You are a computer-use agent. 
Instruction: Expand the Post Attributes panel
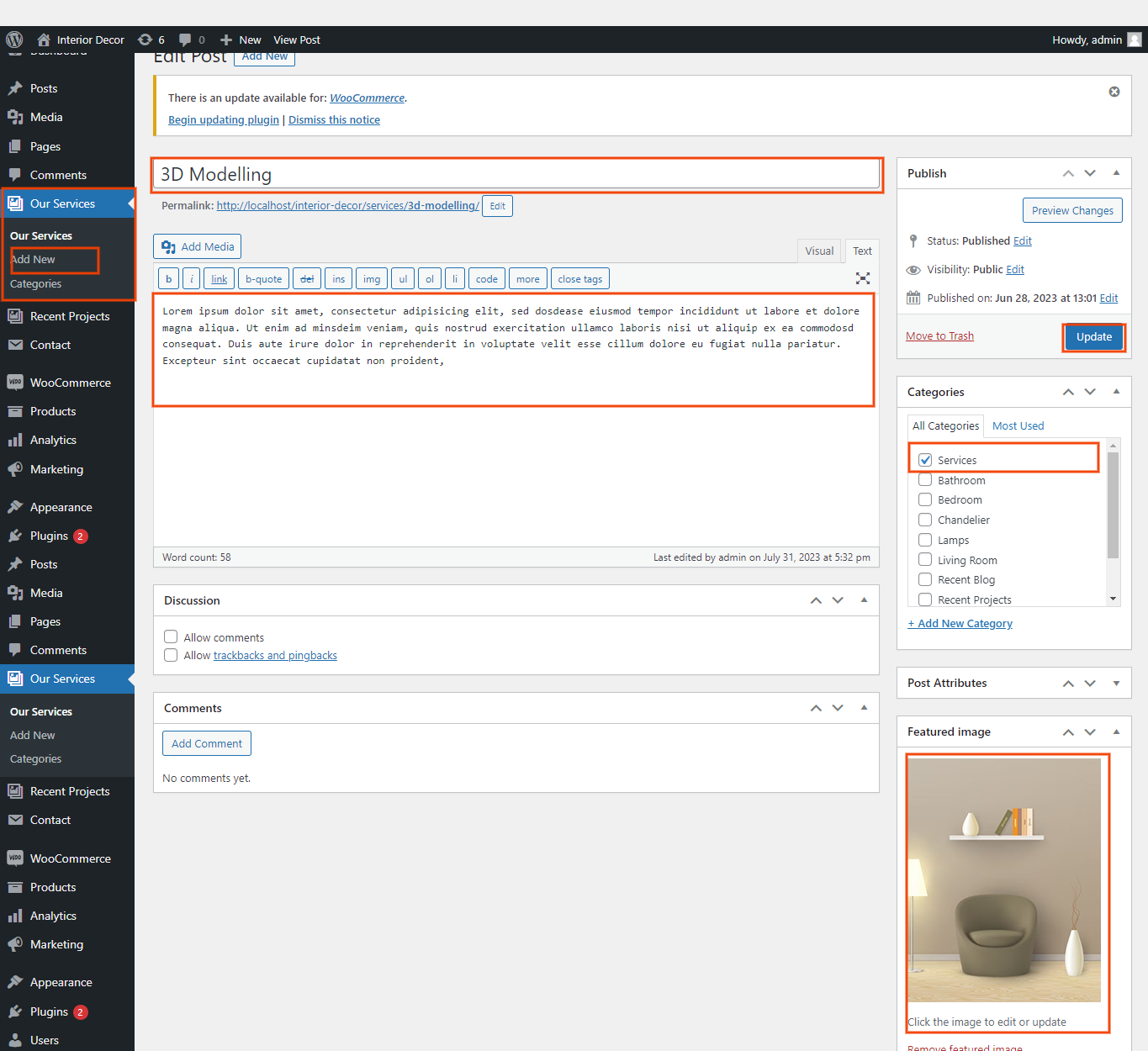click(x=1116, y=683)
